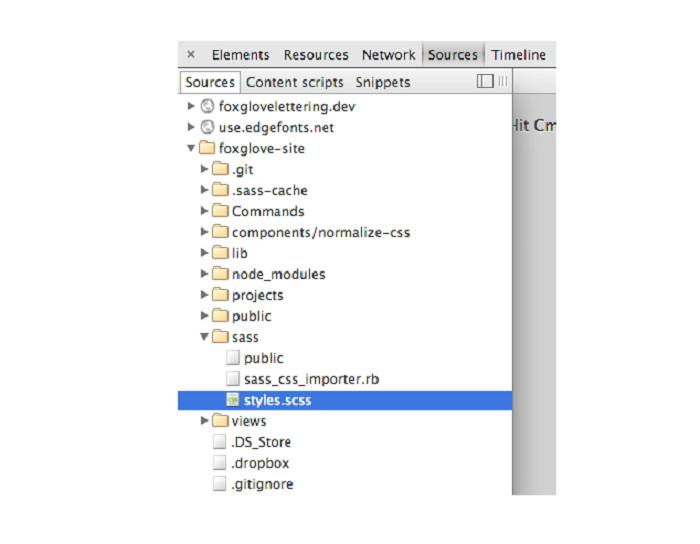Click the globe icon beside use.edgefonts.net

click(x=208, y=128)
